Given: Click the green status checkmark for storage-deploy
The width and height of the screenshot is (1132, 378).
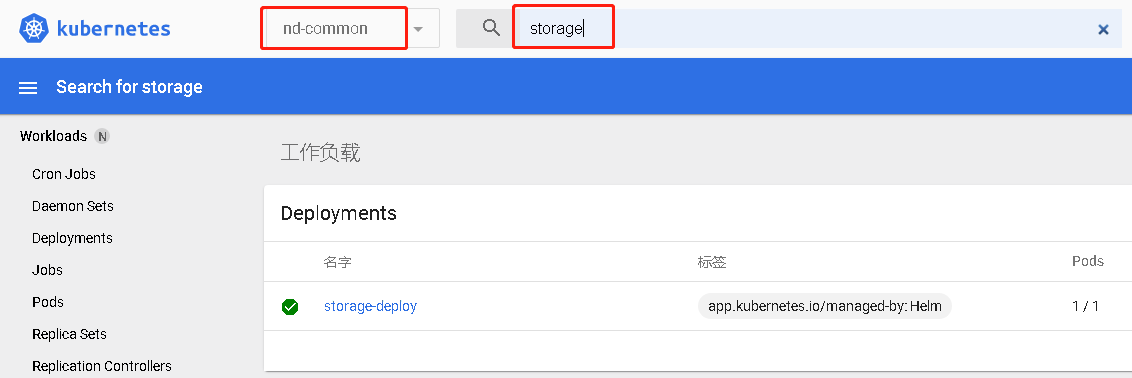Looking at the screenshot, I should click(x=290, y=307).
